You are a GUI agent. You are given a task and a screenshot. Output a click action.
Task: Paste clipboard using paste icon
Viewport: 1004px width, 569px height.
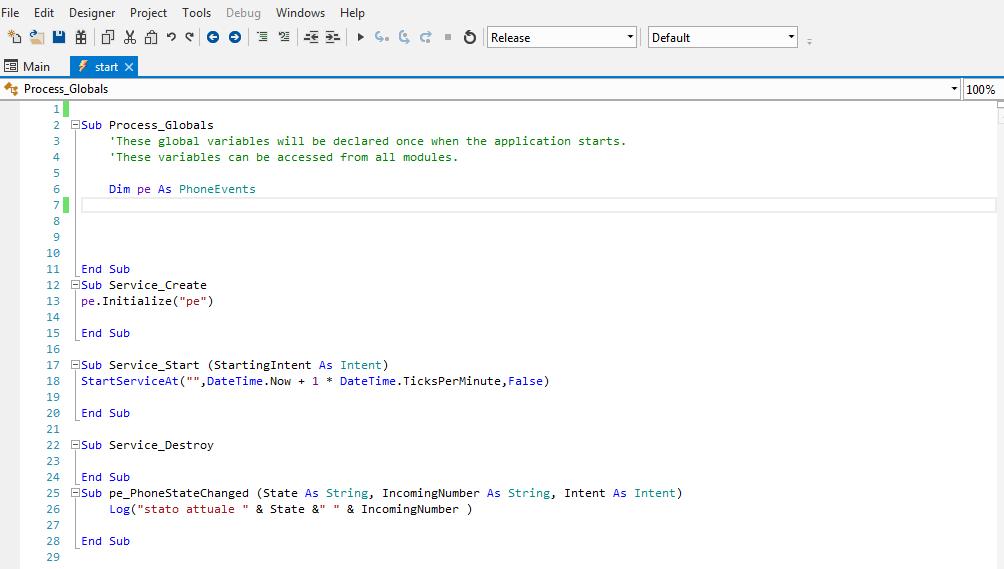tap(151, 37)
